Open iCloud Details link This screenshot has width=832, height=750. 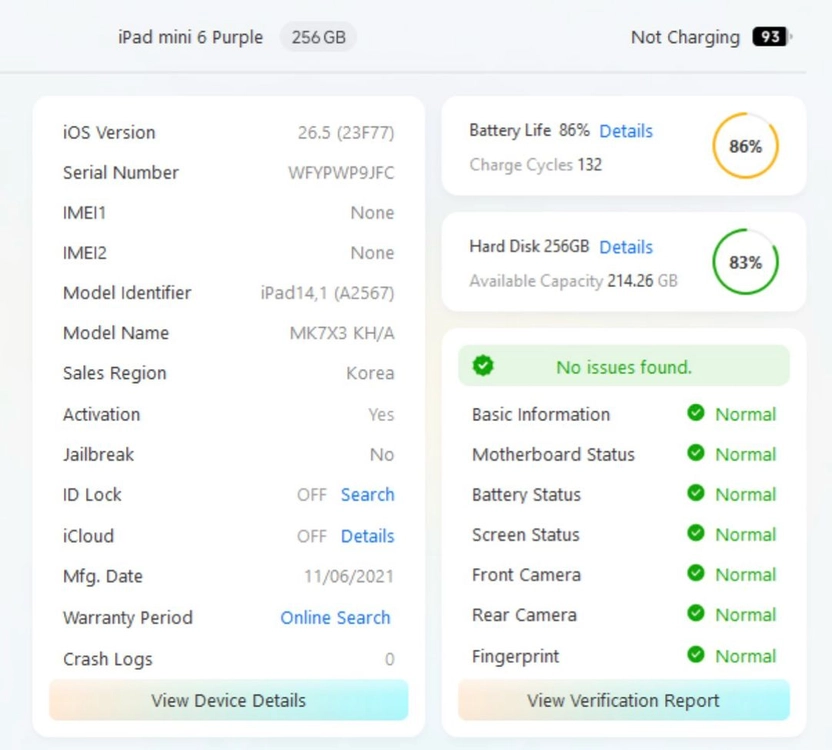tap(367, 536)
